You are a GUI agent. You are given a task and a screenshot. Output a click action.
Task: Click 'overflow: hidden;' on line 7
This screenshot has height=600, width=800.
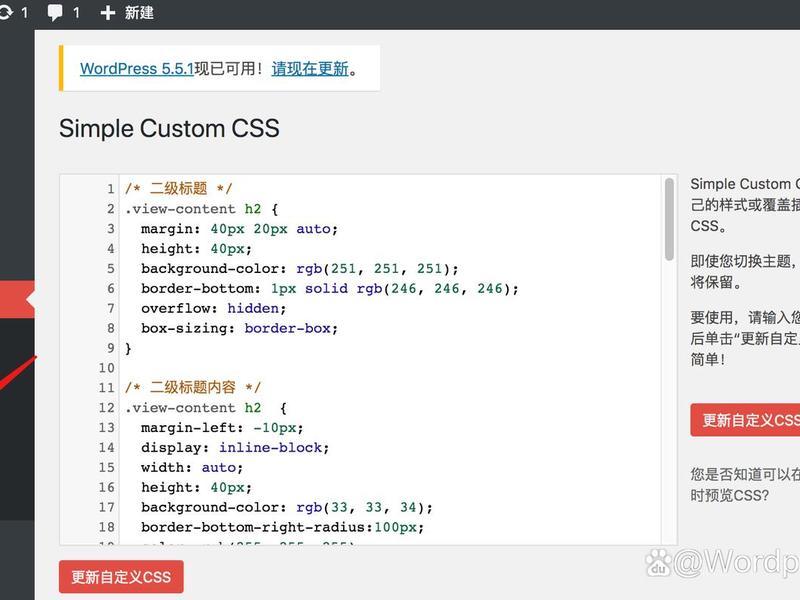click(x=213, y=309)
